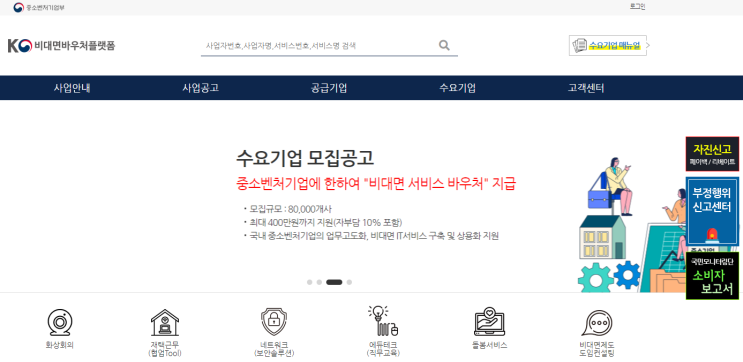
Task: Click the 업무고도화 IT서비스 구축 line
Action: [x=371, y=236]
